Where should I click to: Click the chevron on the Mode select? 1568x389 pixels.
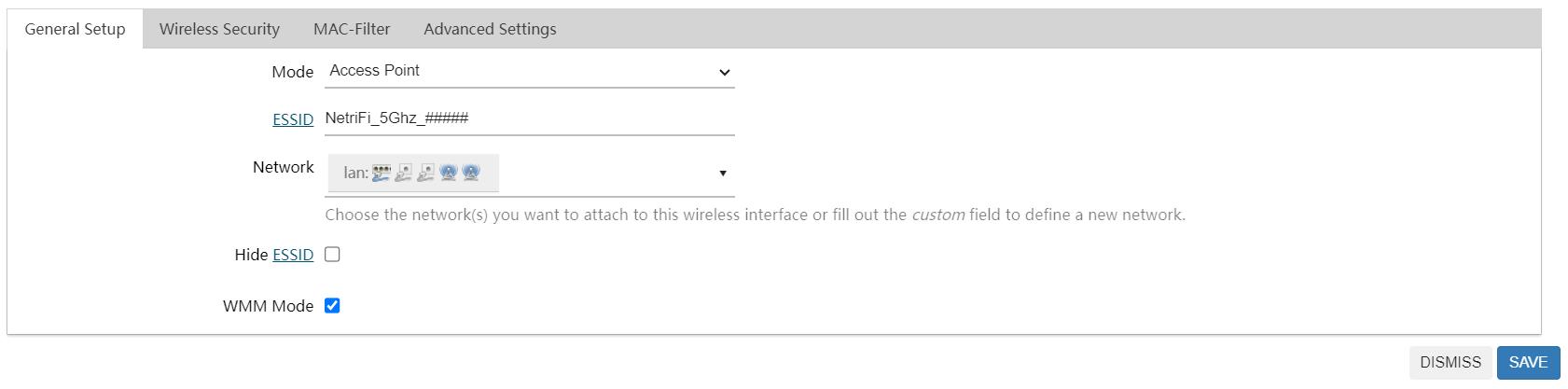725,72
